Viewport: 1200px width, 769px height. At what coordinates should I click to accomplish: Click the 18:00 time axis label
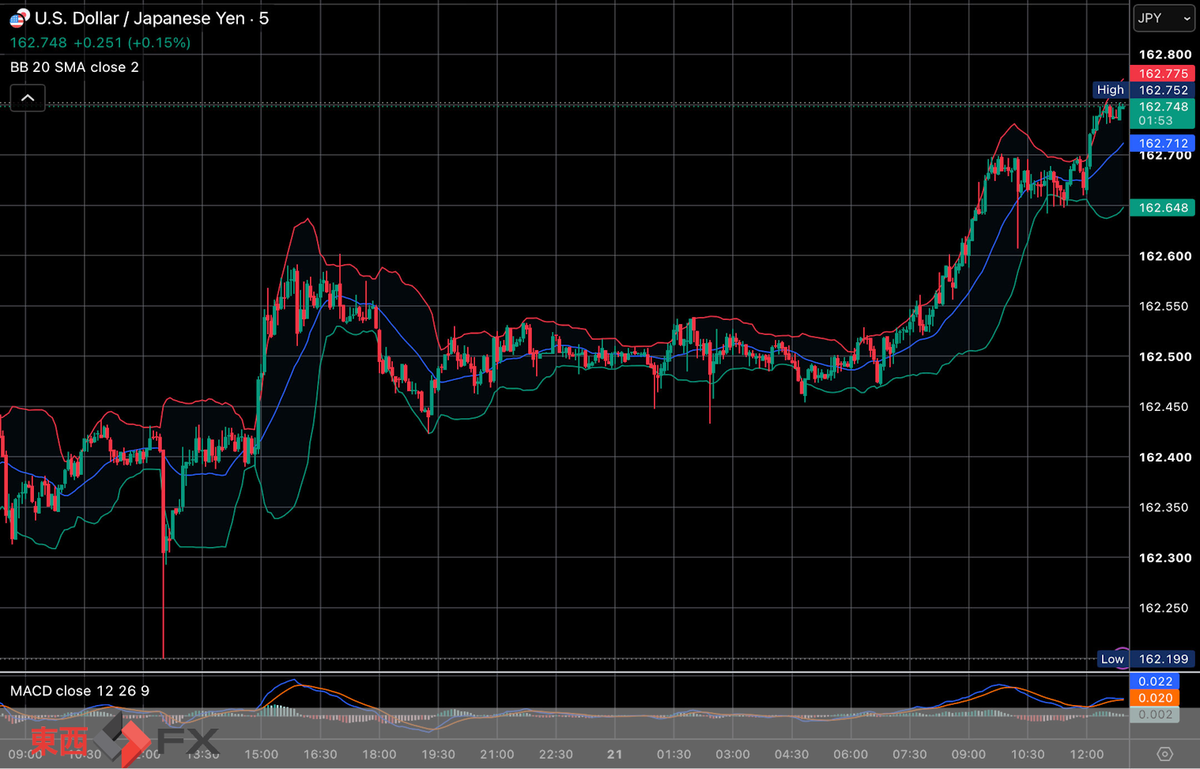(380, 754)
